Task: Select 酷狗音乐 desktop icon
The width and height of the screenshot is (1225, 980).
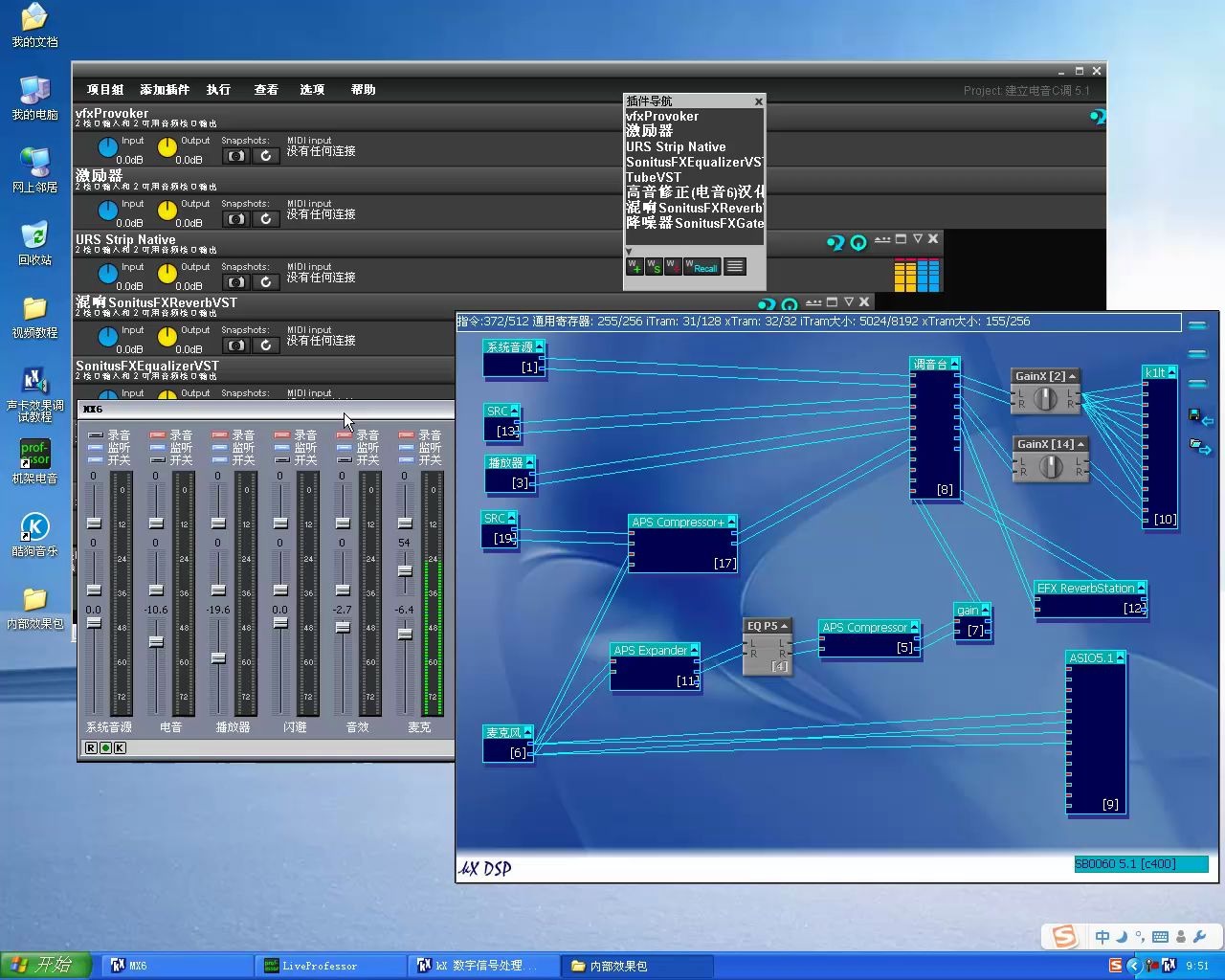Action: 34,534
